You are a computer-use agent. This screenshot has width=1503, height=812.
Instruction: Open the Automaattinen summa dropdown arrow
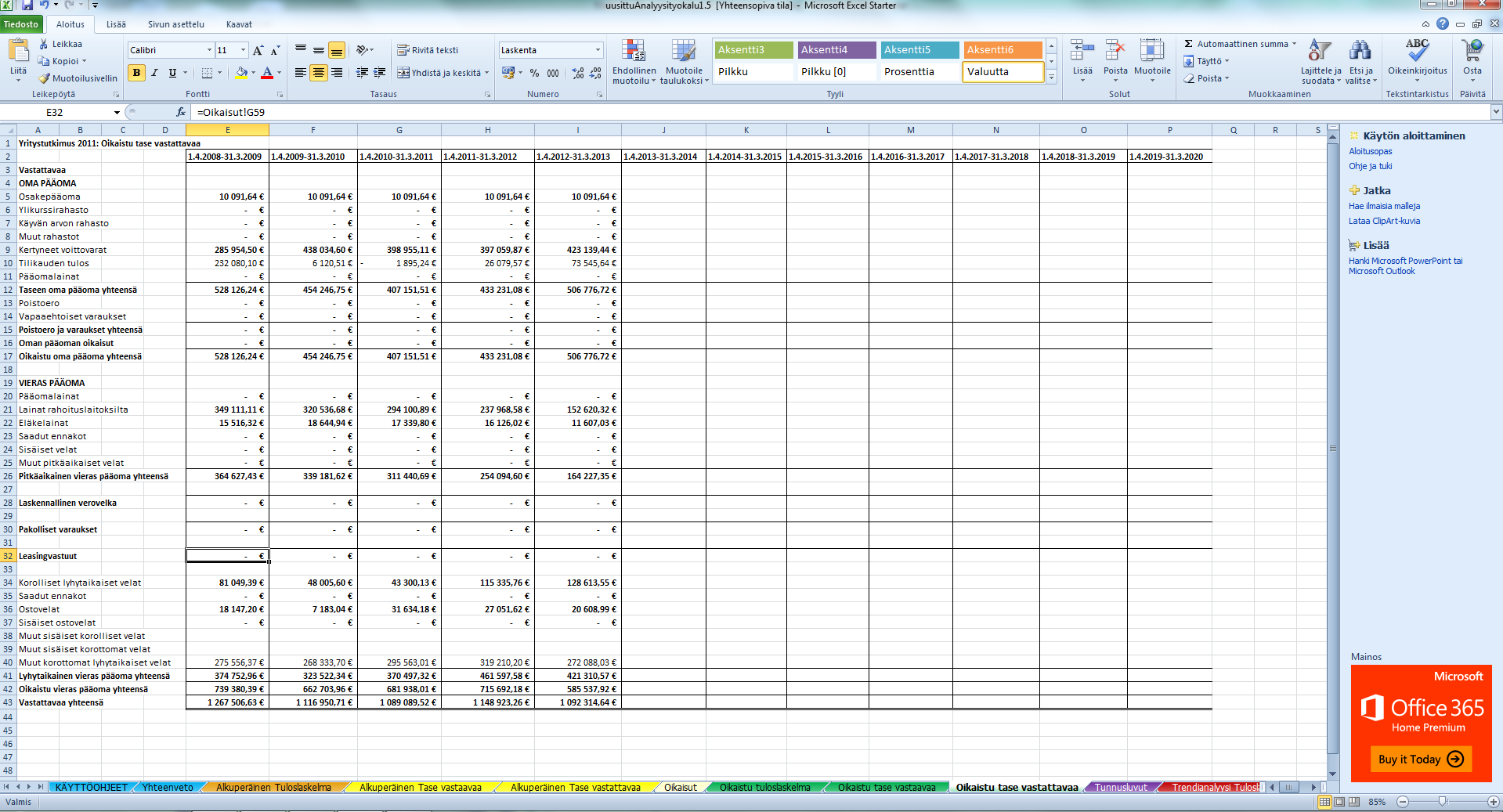coord(1294,44)
